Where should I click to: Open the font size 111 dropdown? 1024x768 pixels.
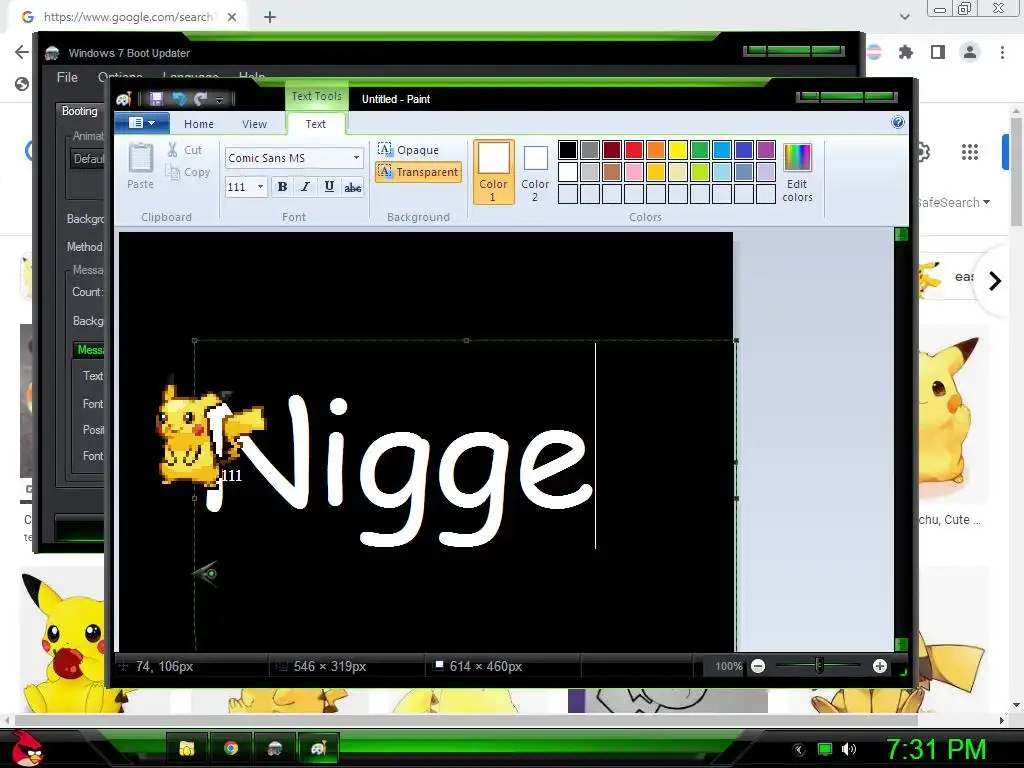[x=260, y=187]
